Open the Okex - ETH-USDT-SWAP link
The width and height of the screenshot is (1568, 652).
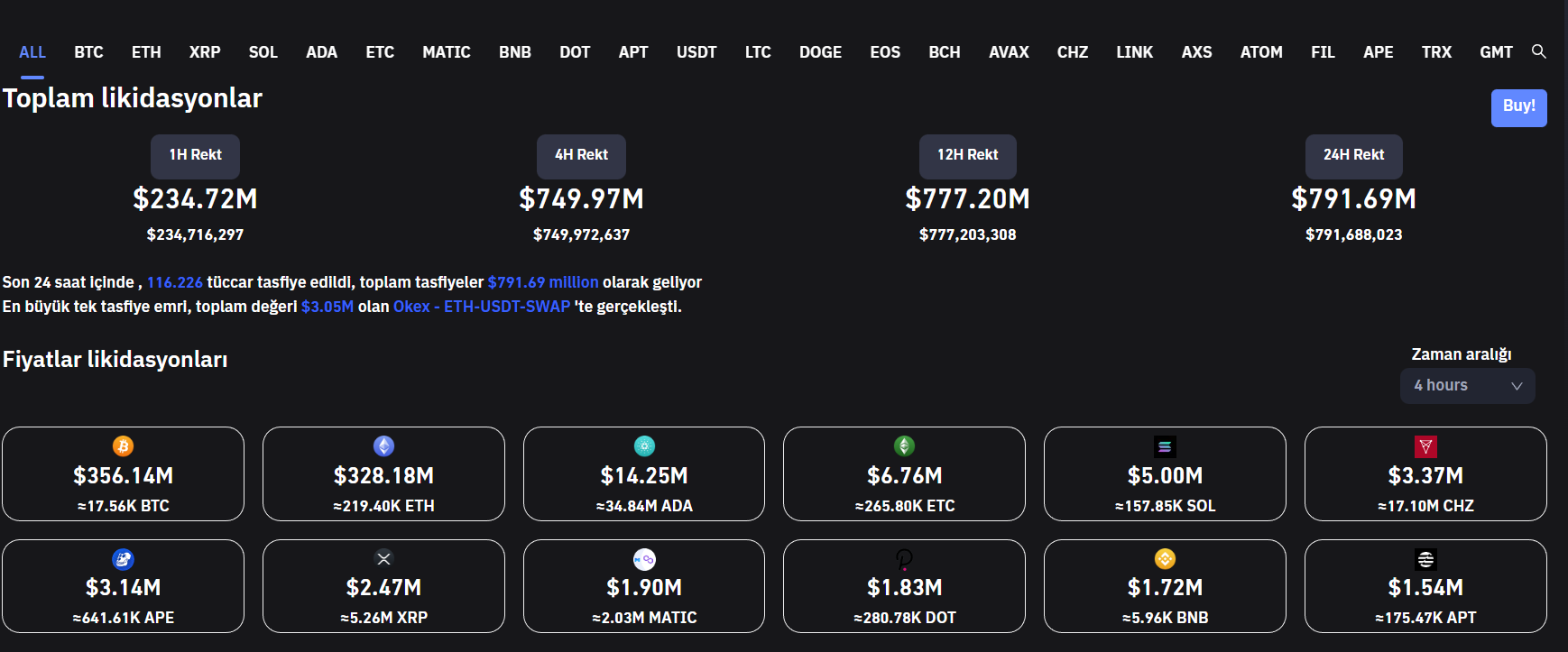click(x=481, y=307)
